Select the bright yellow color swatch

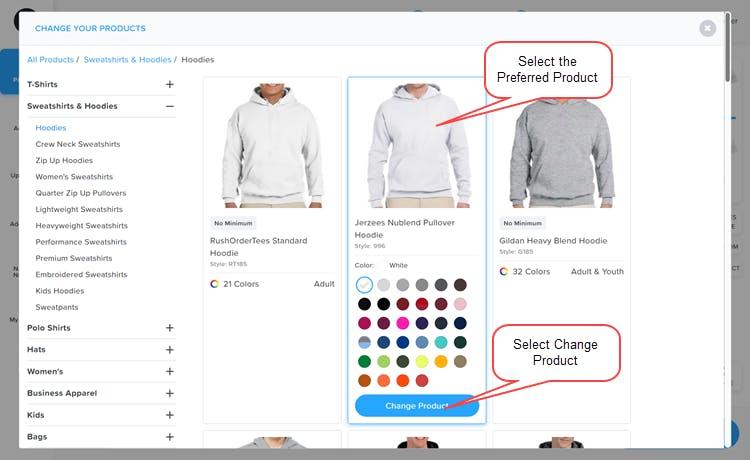coord(422,361)
